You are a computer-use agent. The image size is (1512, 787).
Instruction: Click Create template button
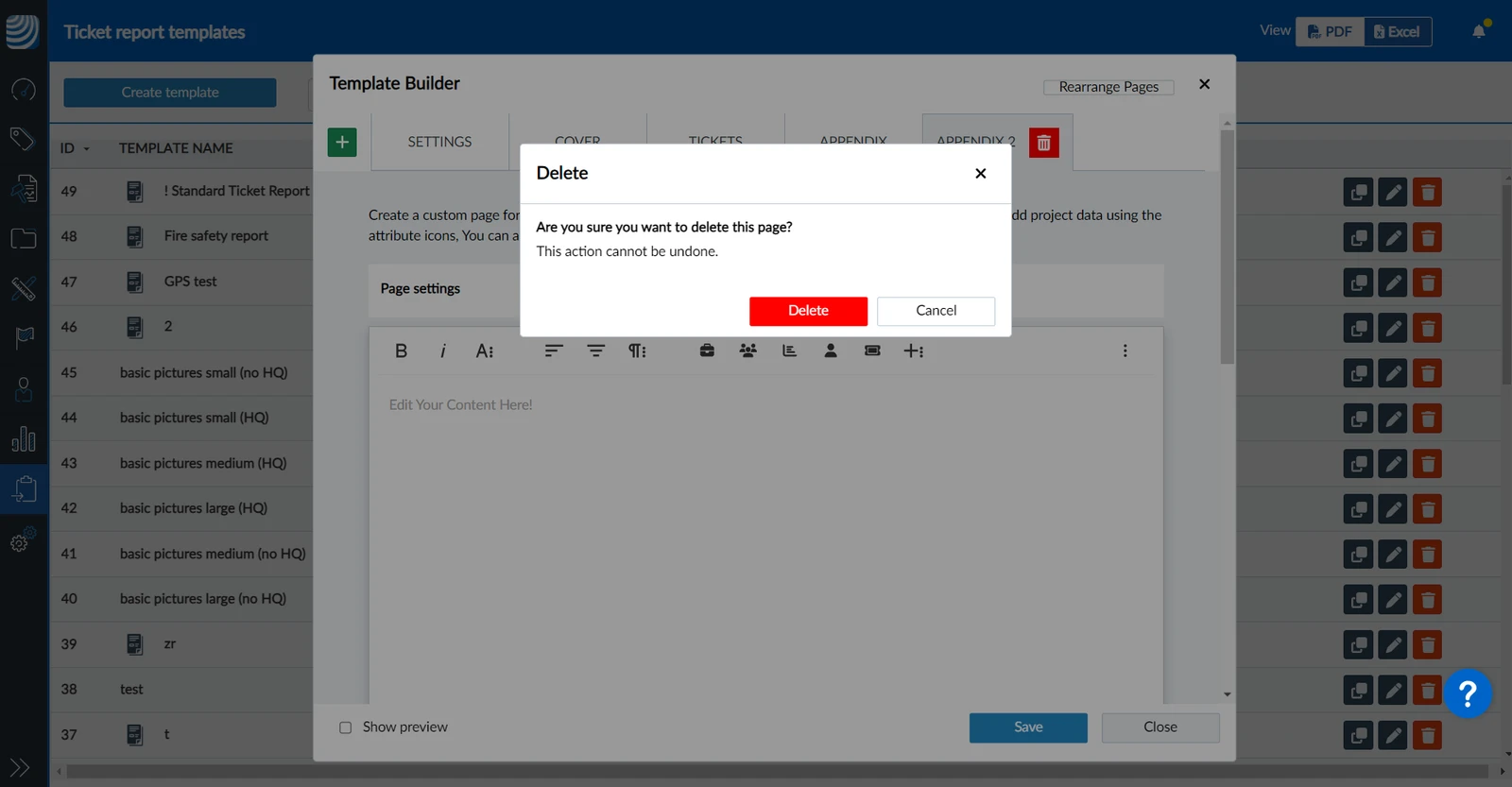pyautogui.click(x=170, y=93)
